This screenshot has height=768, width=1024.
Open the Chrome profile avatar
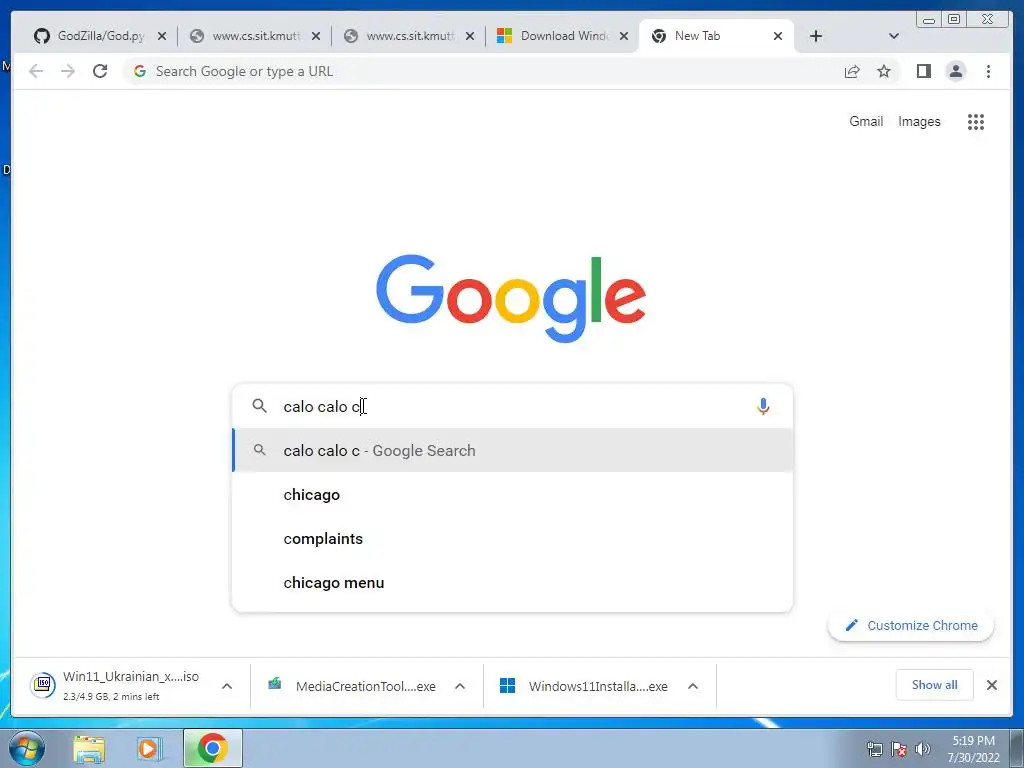(955, 71)
